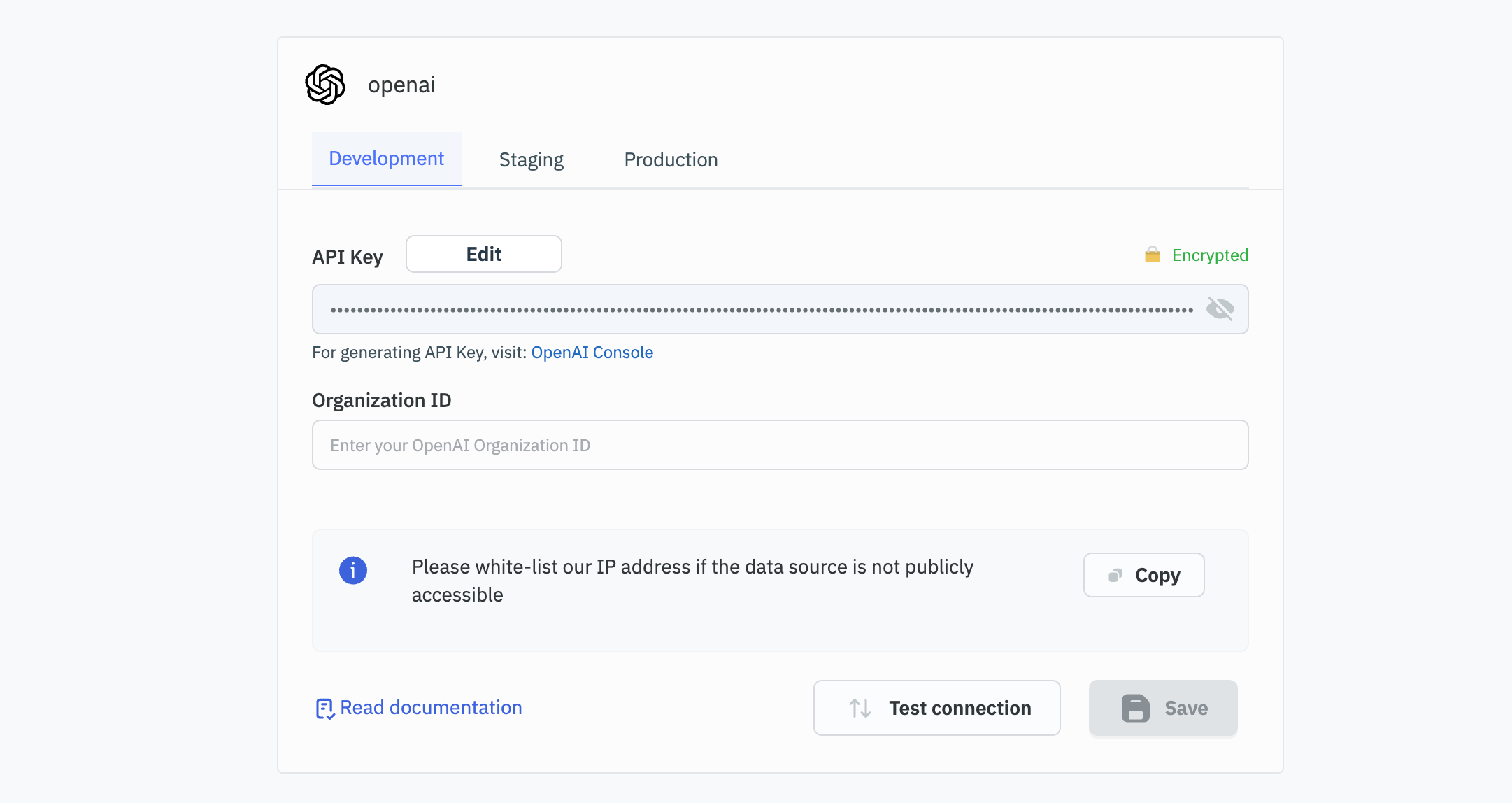This screenshot has height=803, width=1512.
Task: Click the OpenAI Console link
Action: (592, 352)
